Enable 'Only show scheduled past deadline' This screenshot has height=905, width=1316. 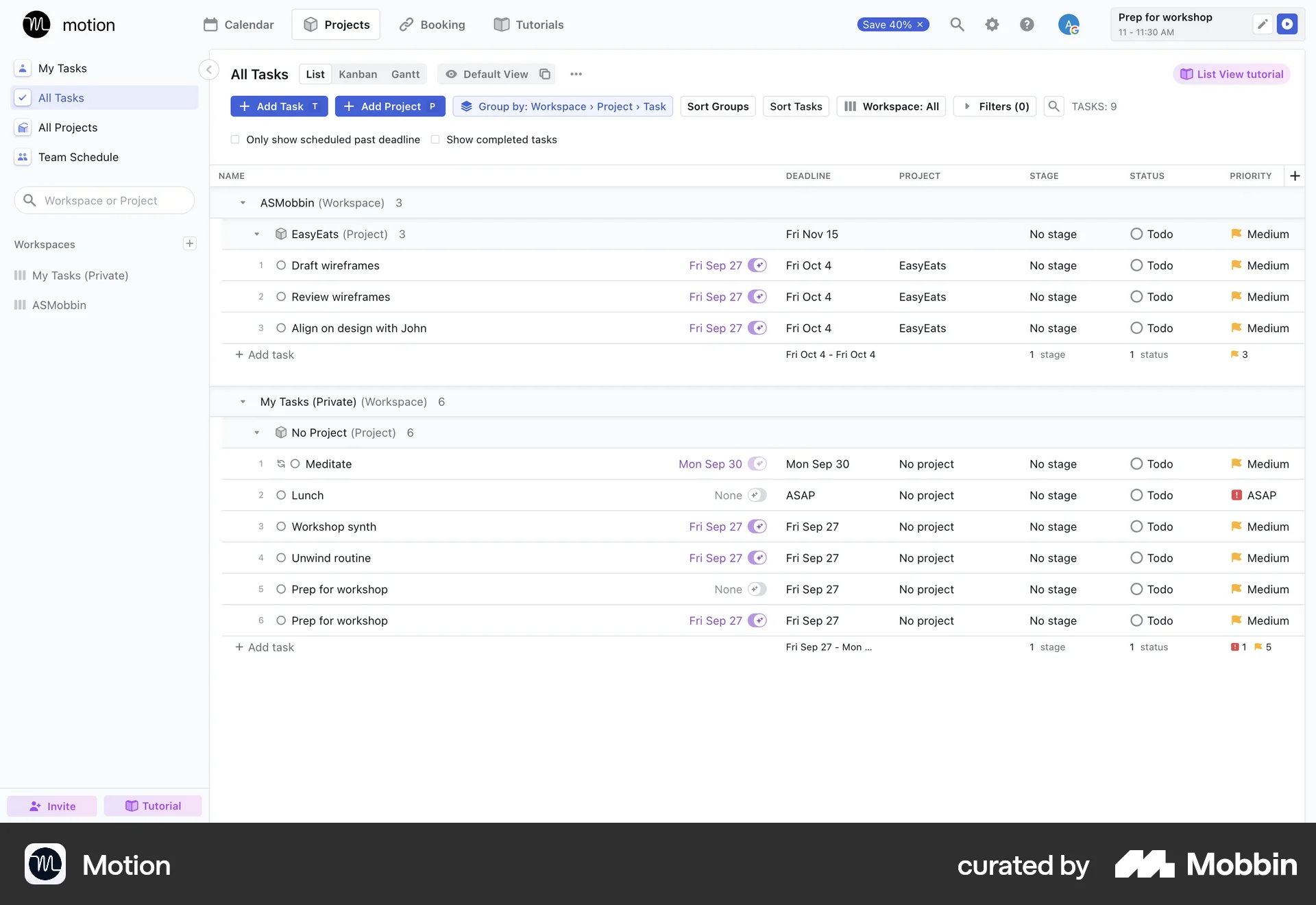click(x=235, y=139)
